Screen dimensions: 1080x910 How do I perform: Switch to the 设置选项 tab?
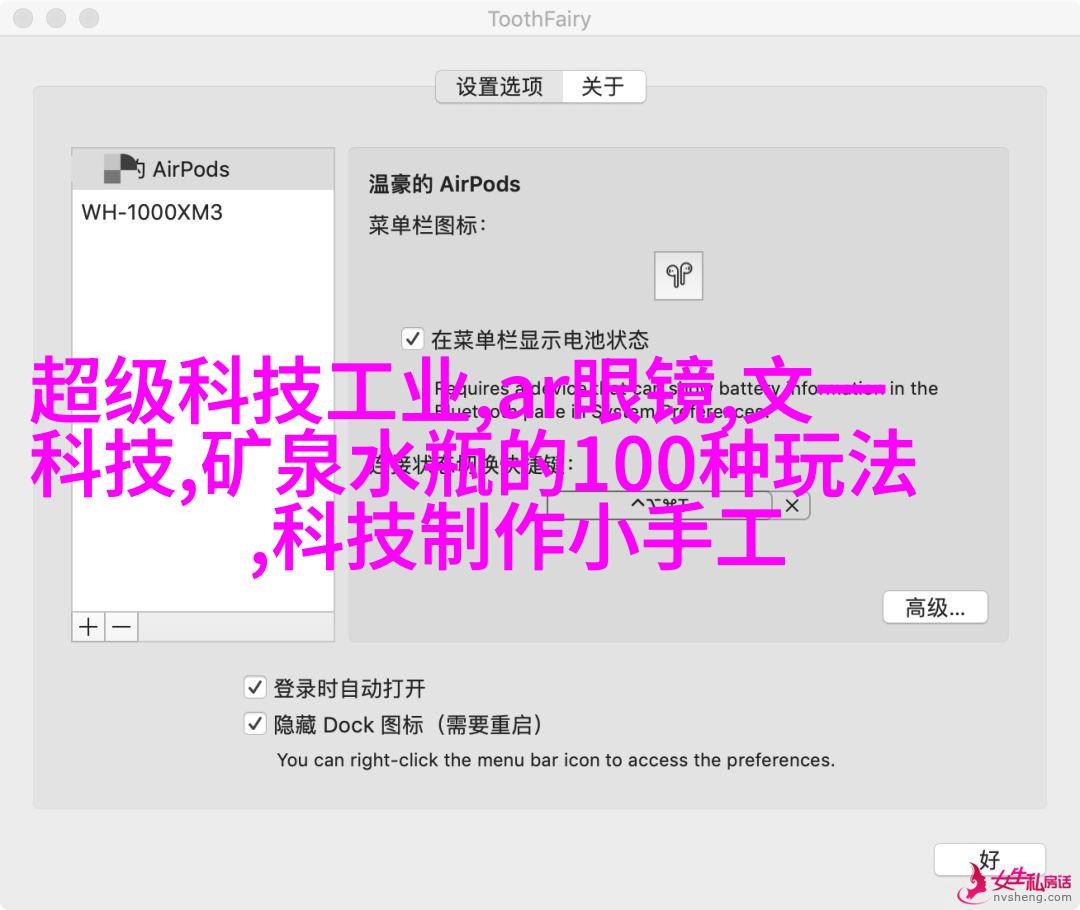[x=499, y=87]
